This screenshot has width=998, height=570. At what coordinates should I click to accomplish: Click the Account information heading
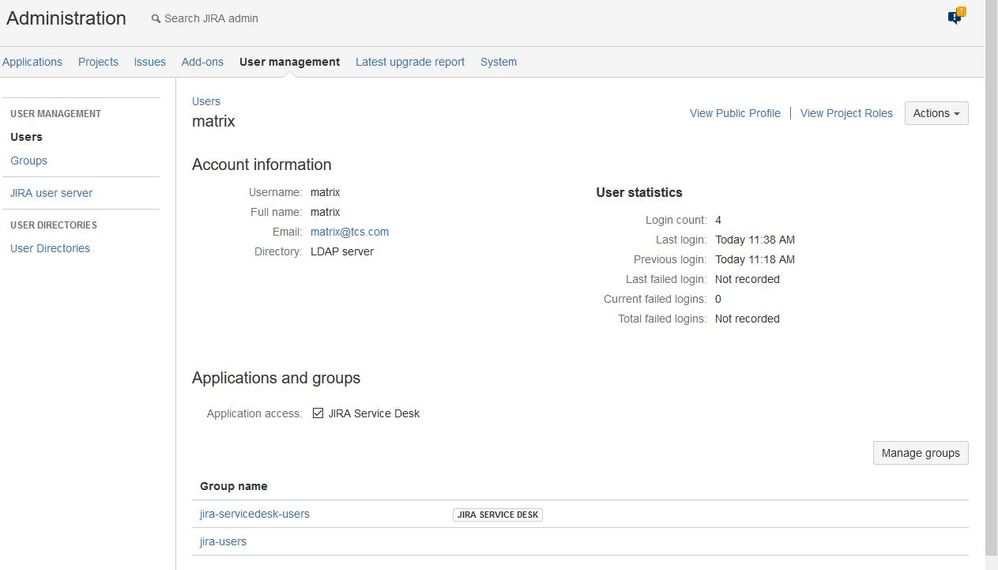(x=262, y=164)
